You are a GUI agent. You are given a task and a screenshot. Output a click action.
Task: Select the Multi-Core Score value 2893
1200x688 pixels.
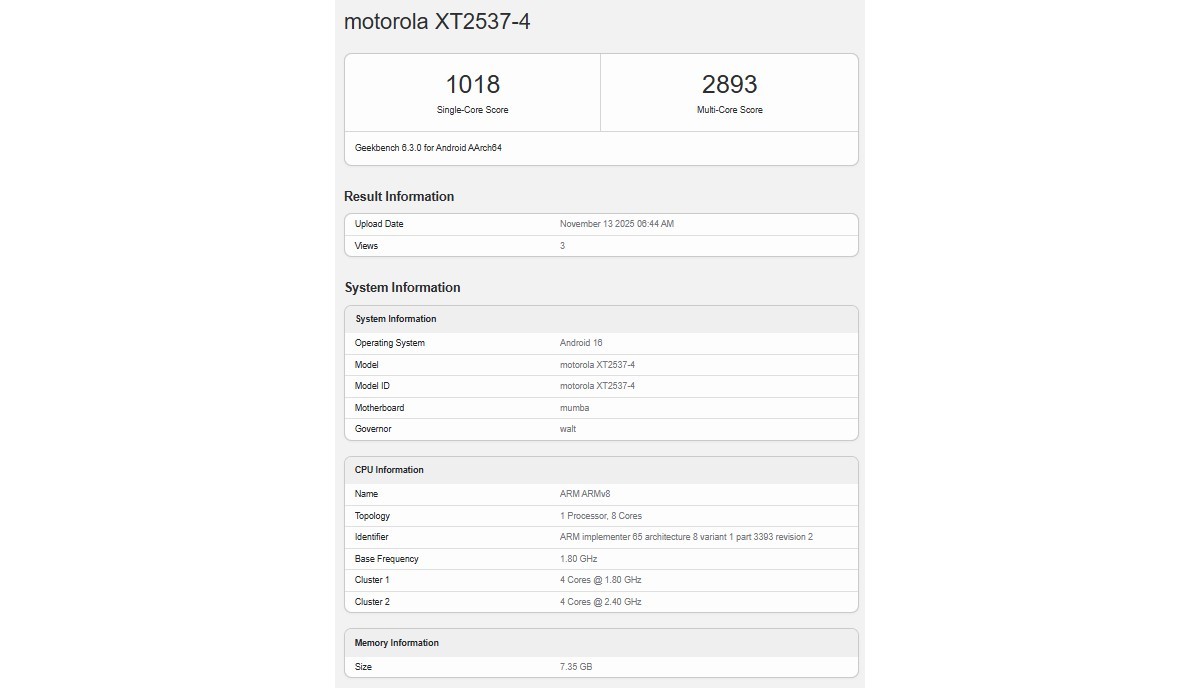(x=729, y=84)
